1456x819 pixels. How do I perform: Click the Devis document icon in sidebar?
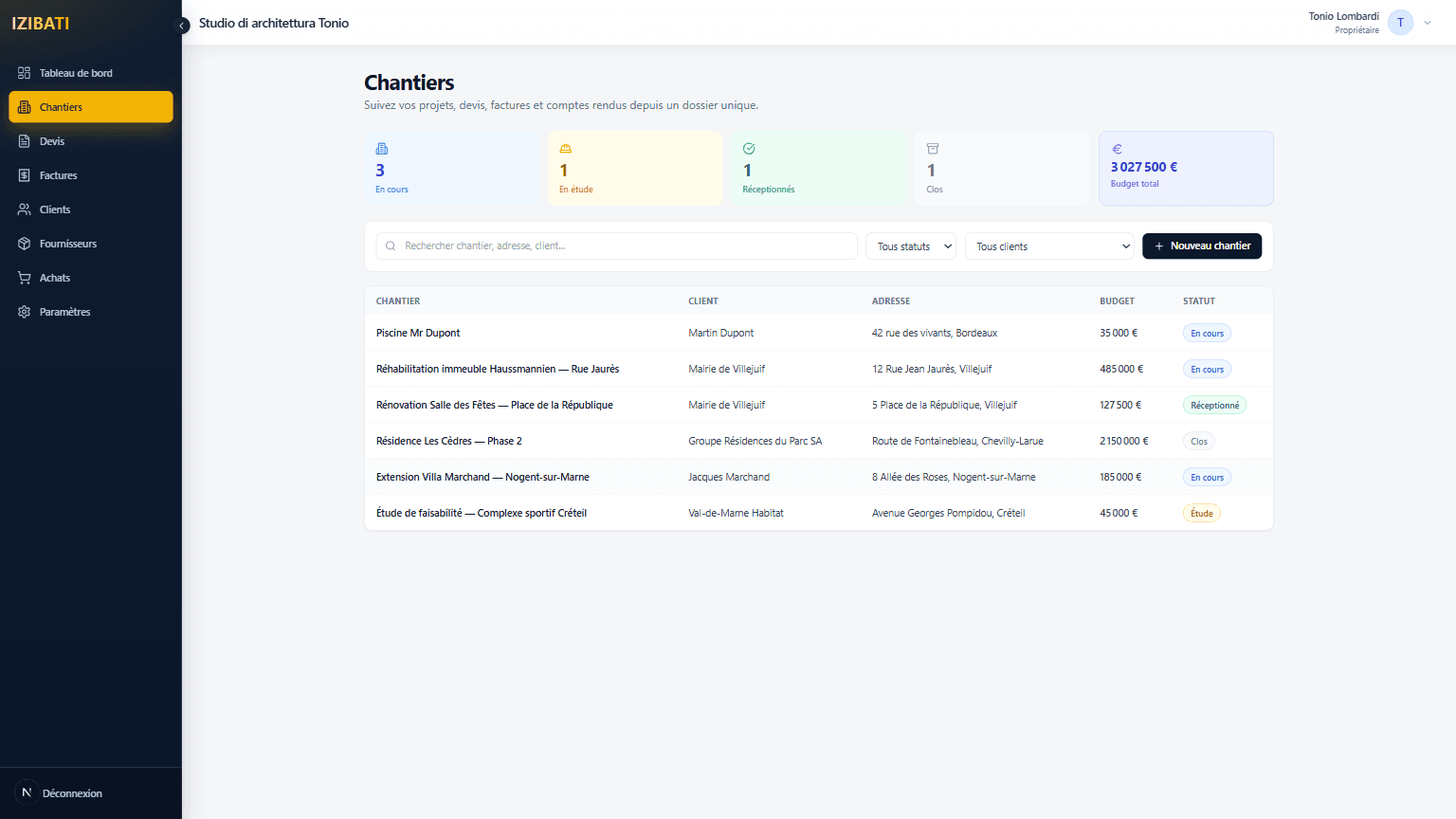[x=25, y=141]
